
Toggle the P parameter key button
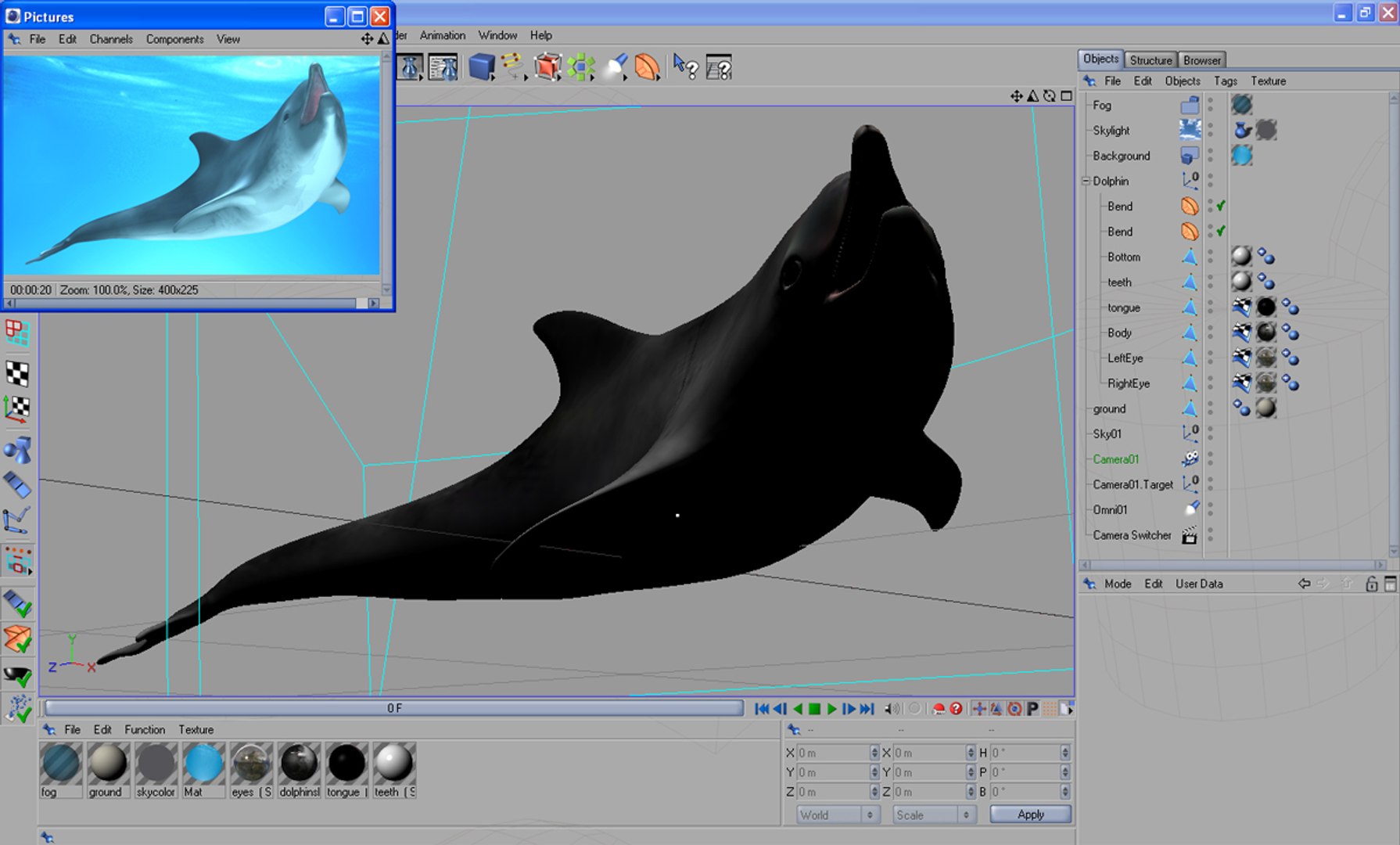point(1032,709)
